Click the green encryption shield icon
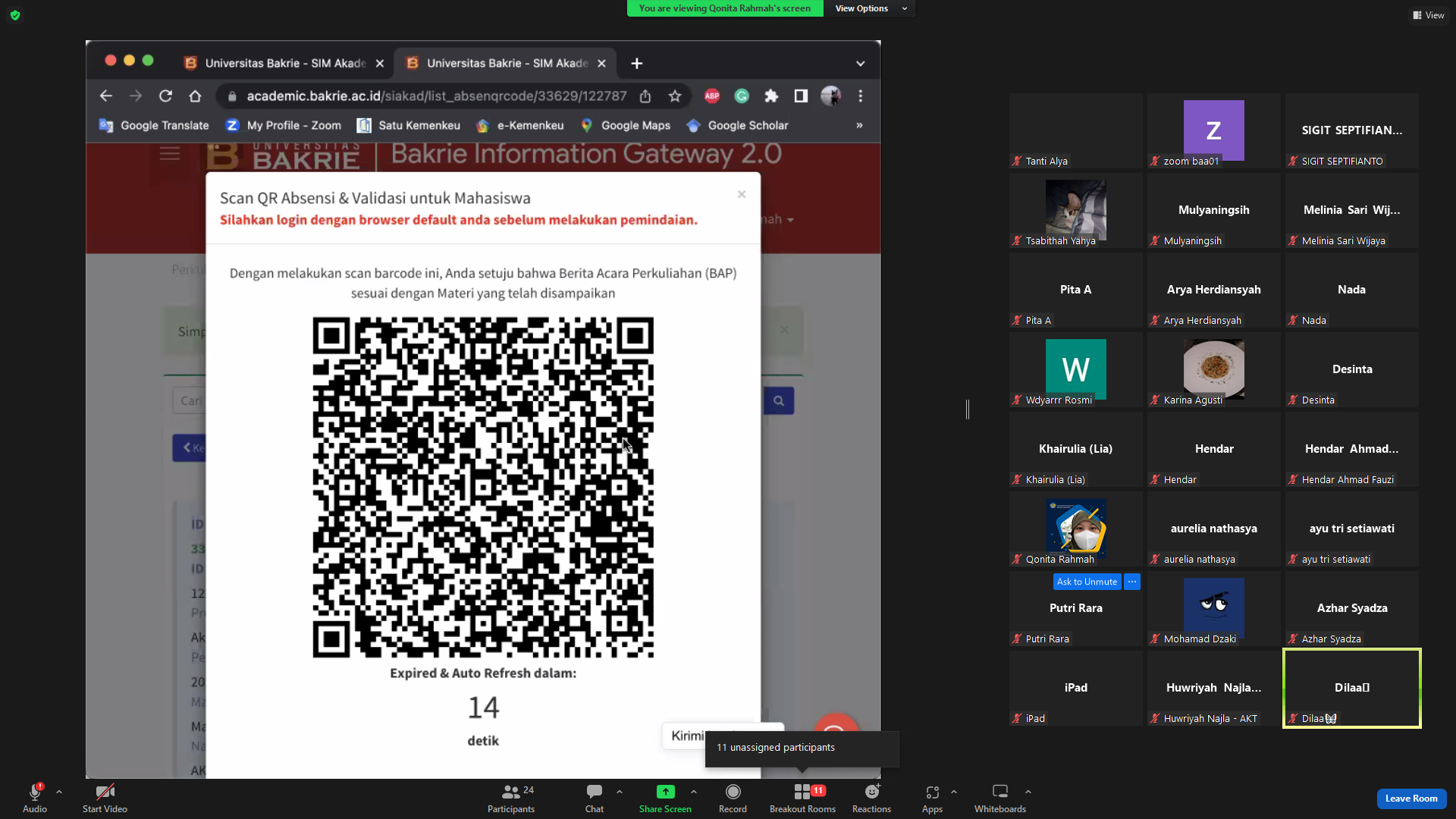The width and height of the screenshot is (1456, 819). tap(15, 15)
